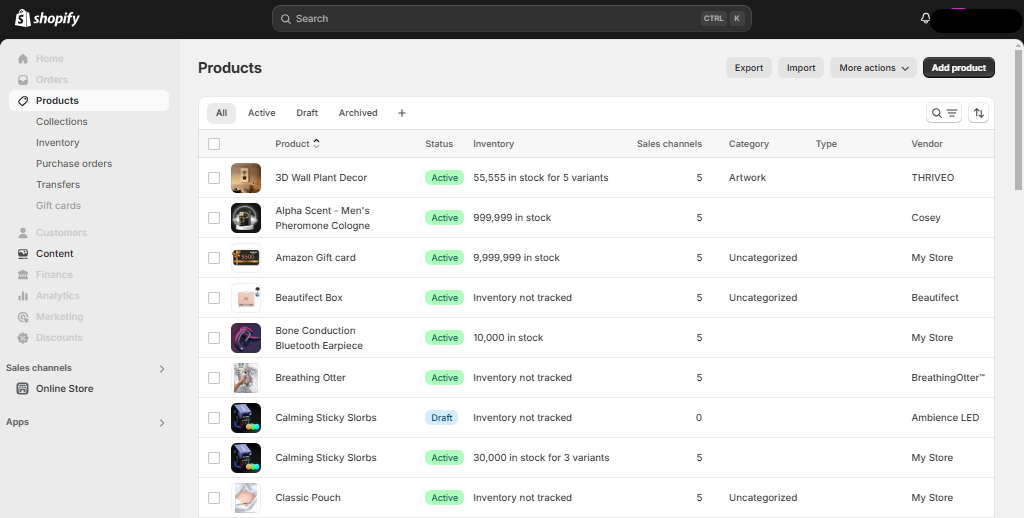Viewport: 1024px width, 518px height.
Task: Click the Ambience LED vendor cell
Action: point(945,417)
